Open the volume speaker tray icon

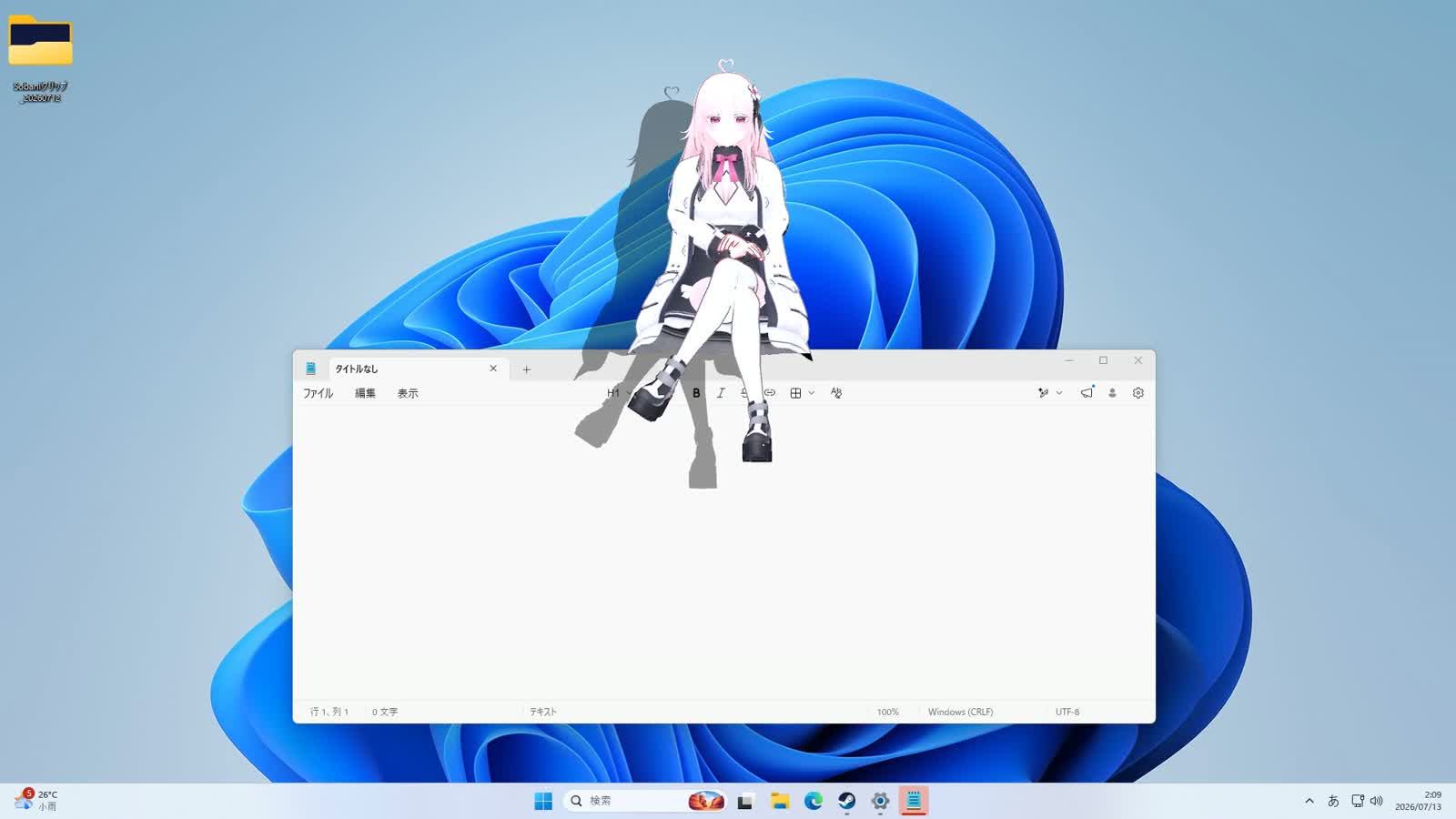pos(1376,801)
